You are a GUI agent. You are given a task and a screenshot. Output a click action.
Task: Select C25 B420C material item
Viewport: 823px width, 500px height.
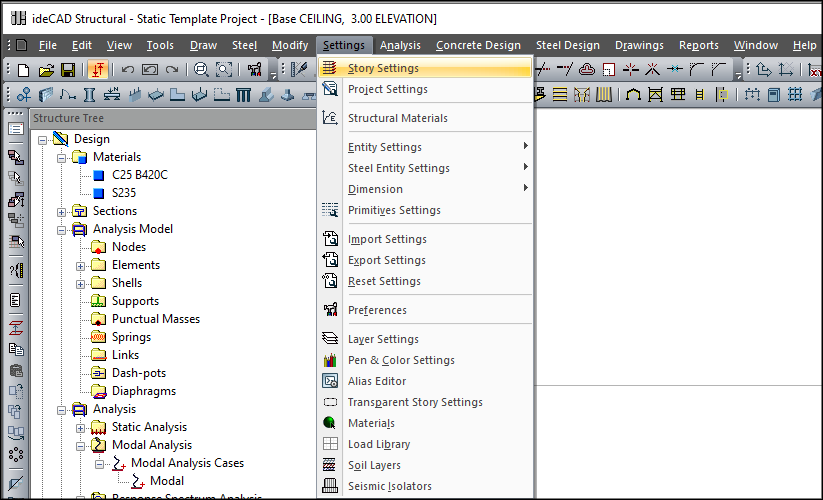(139, 175)
